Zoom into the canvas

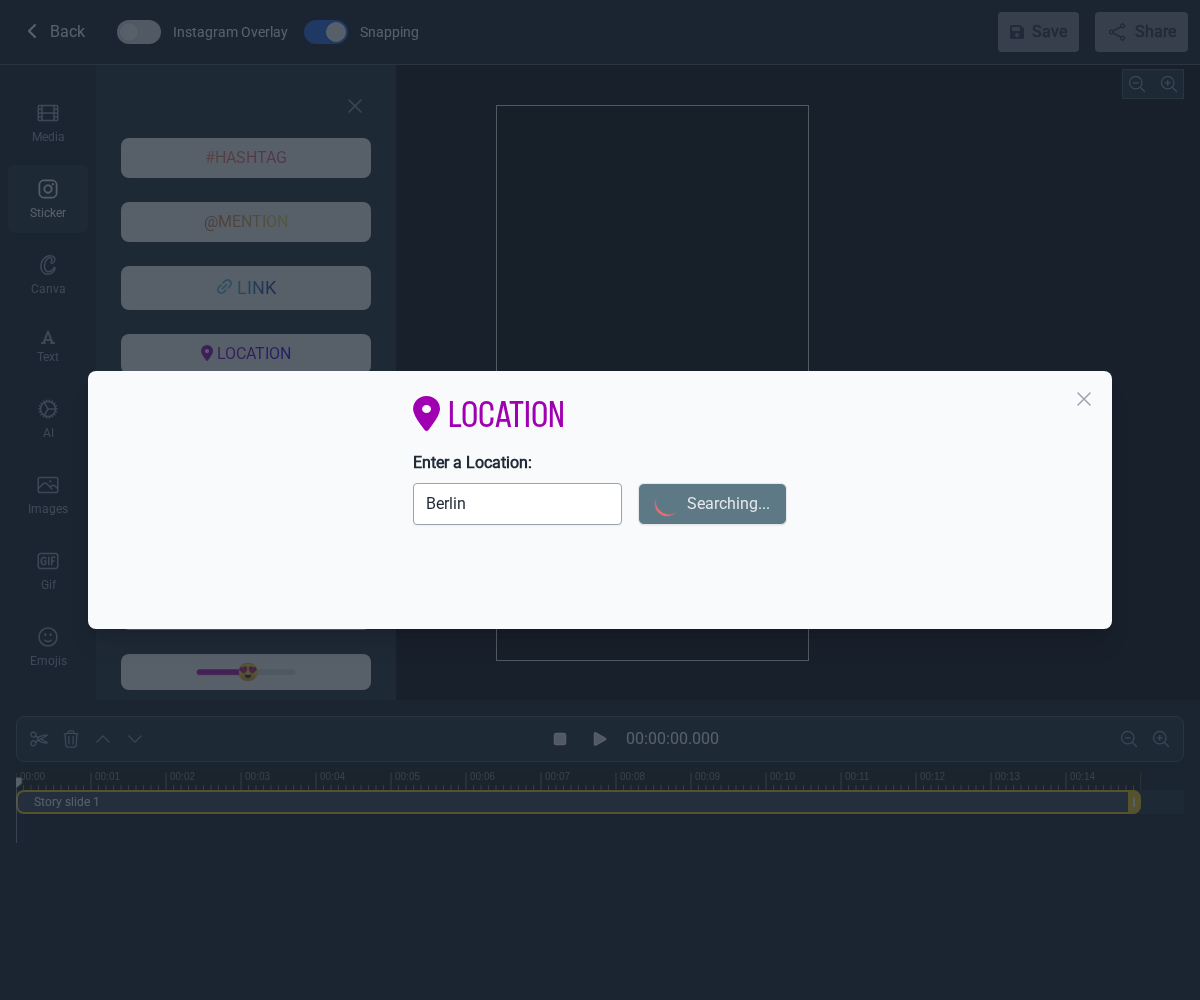click(1169, 83)
